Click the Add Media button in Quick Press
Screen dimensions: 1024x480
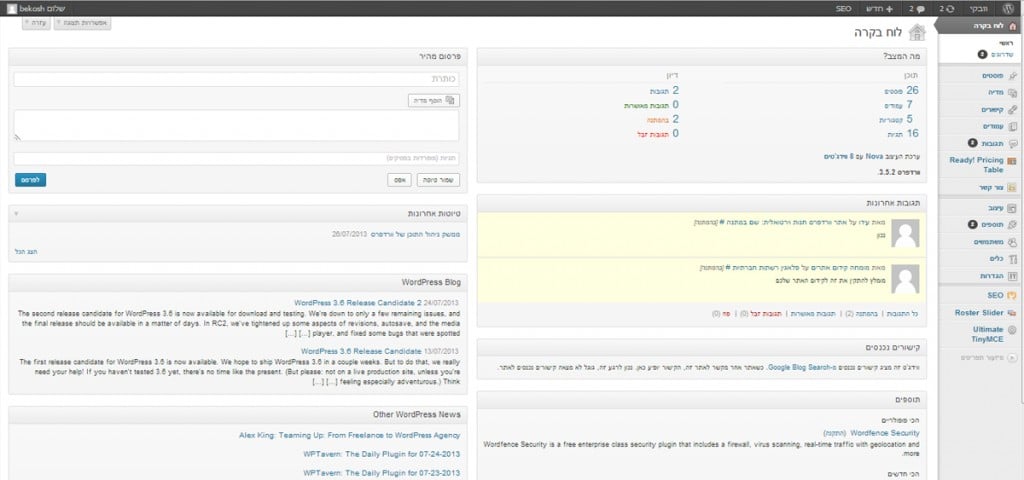(x=434, y=101)
